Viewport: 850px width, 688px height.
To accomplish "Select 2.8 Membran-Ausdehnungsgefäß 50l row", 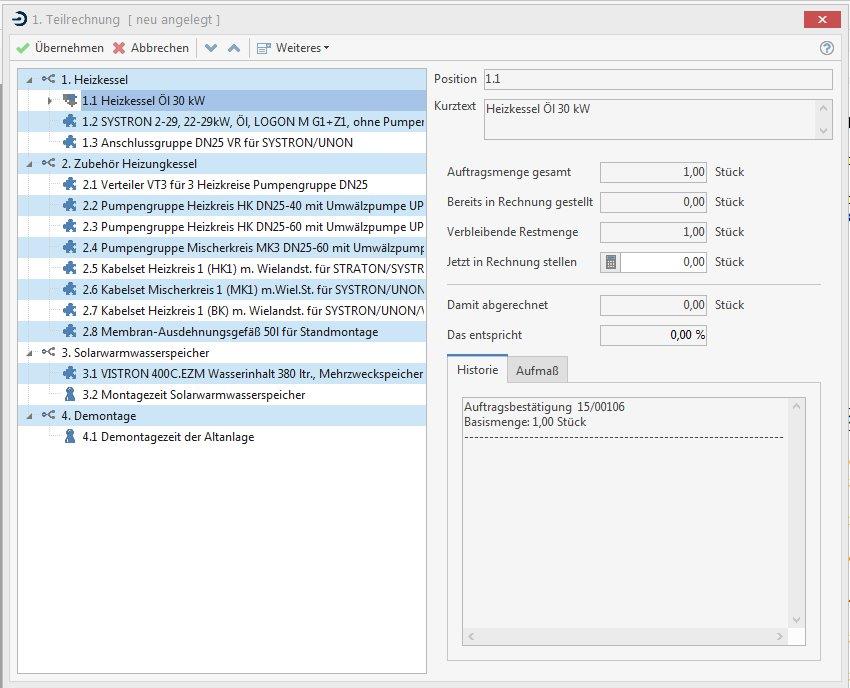I will coord(222,331).
